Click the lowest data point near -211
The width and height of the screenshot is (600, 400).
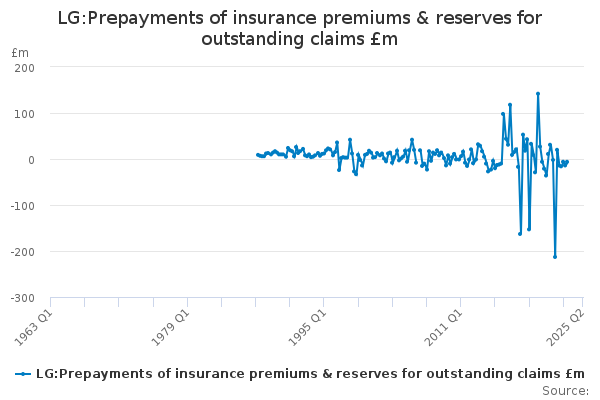[x=555, y=257]
